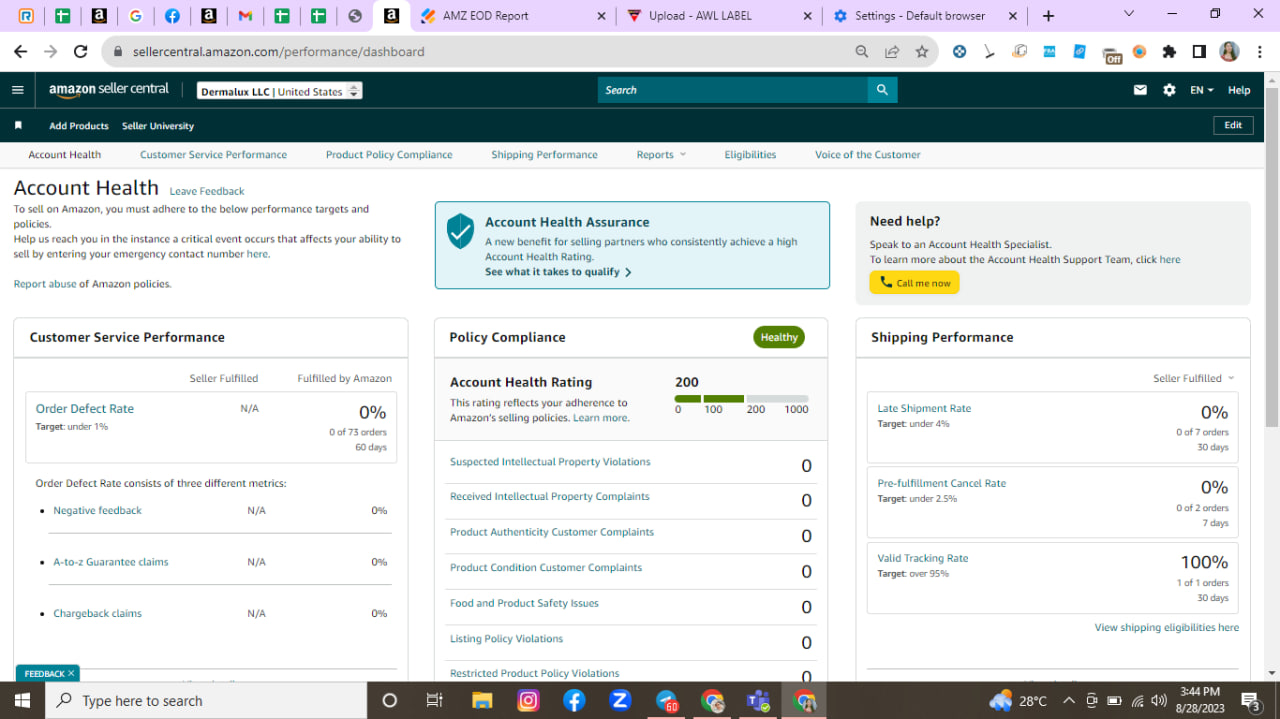Open the Product Policy Compliance tab
The height and width of the screenshot is (719, 1280).
coord(389,155)
